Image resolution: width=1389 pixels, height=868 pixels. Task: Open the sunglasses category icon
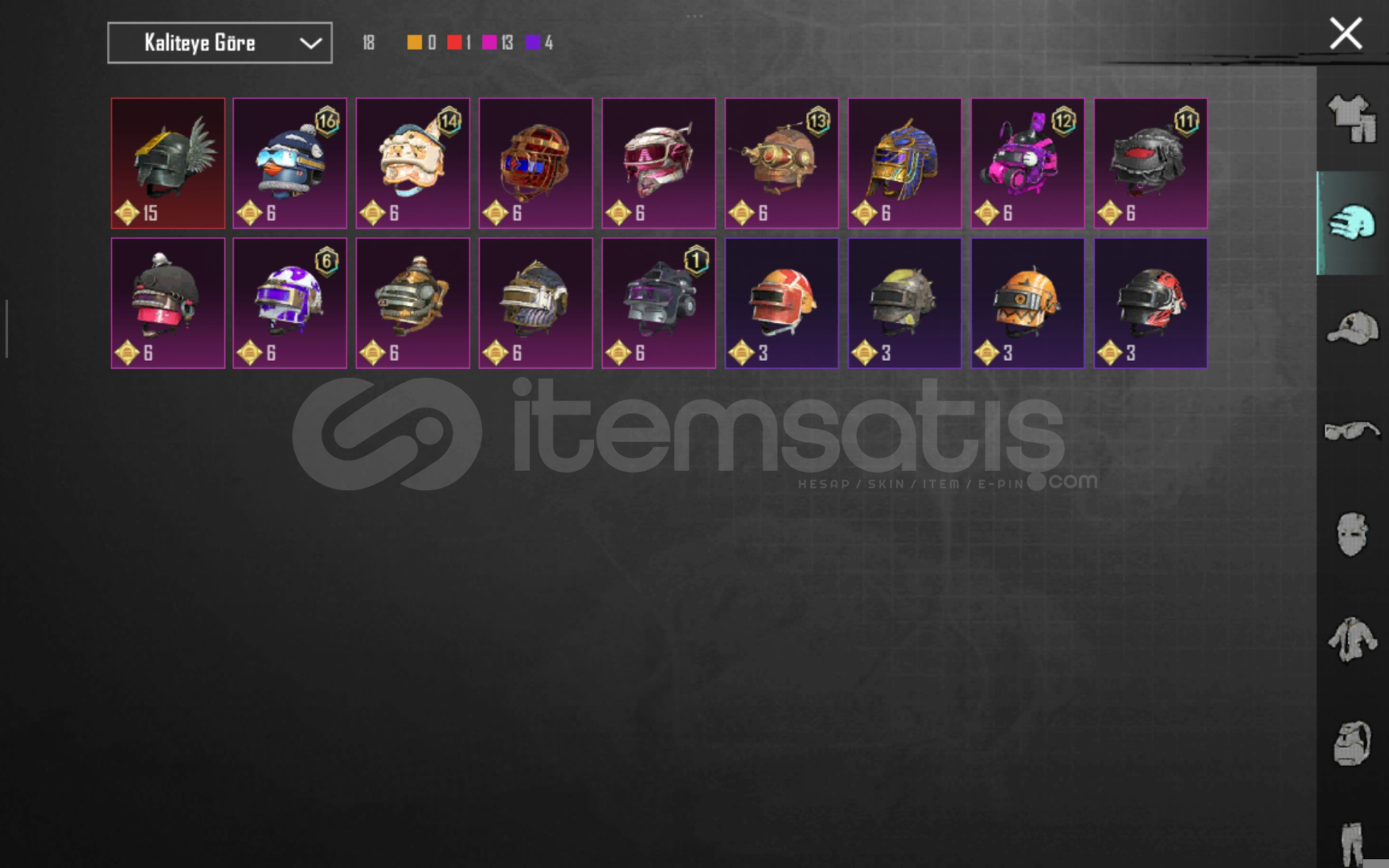point(1353,432)
